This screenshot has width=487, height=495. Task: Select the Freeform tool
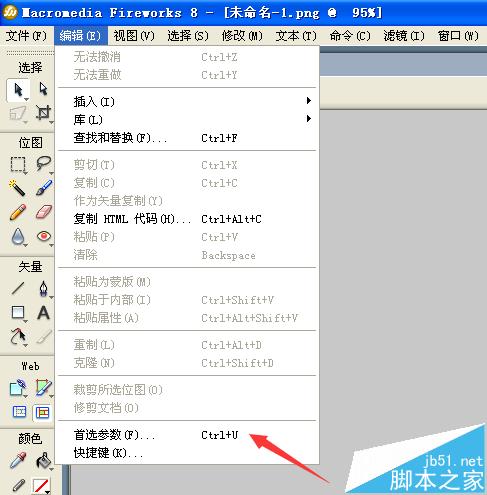point(18,337)
